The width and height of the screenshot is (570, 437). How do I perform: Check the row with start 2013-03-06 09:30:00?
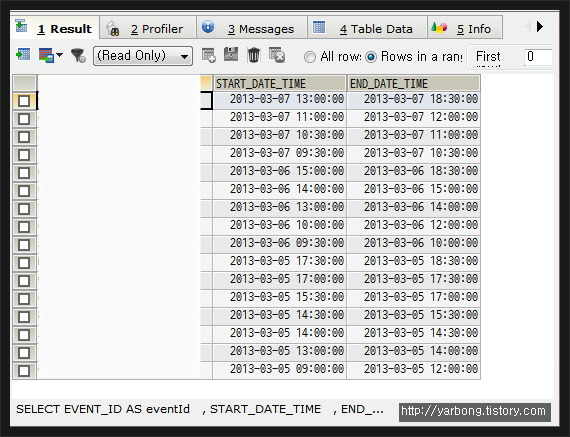pyautogui.click(x=24, y=245)
